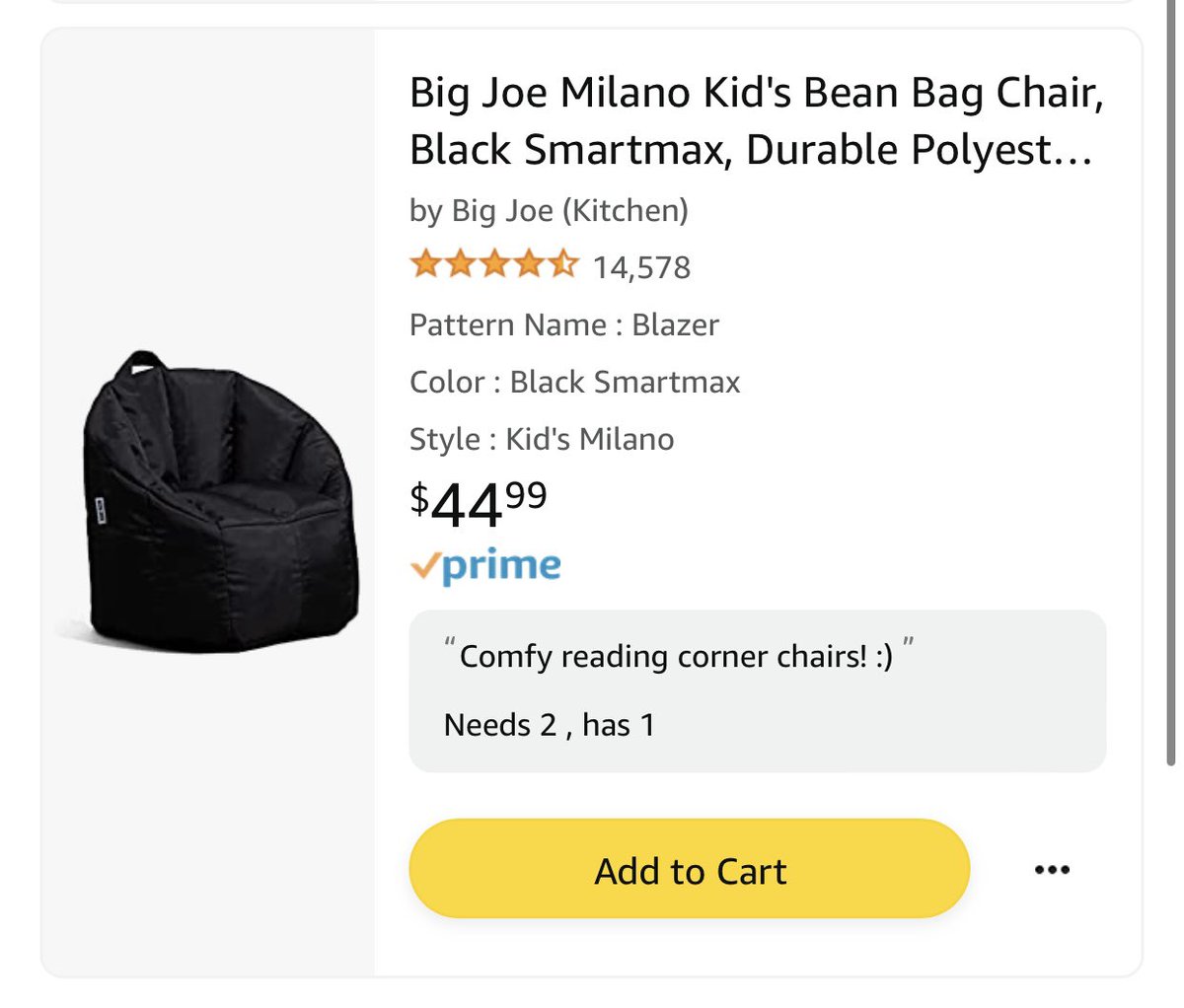
Task: Click the $44.99 price
Action: coord(478,504)
